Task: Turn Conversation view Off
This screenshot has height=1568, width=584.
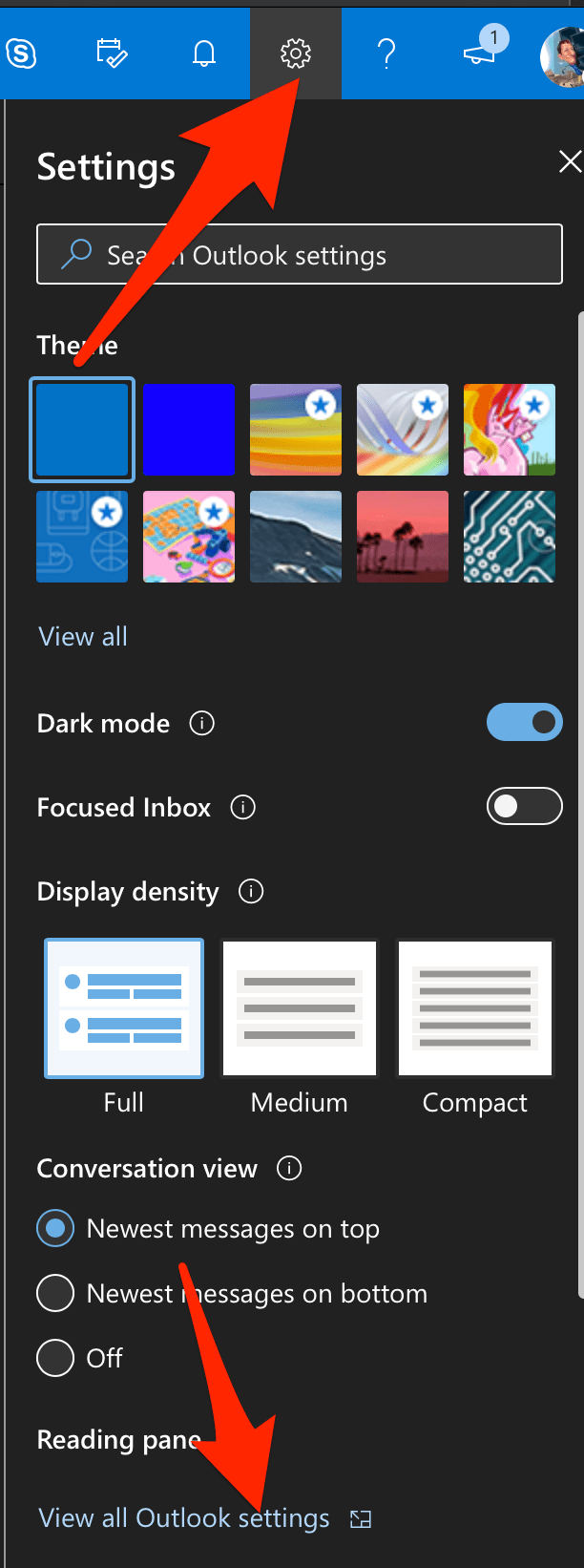Action: coord(80,1358)
